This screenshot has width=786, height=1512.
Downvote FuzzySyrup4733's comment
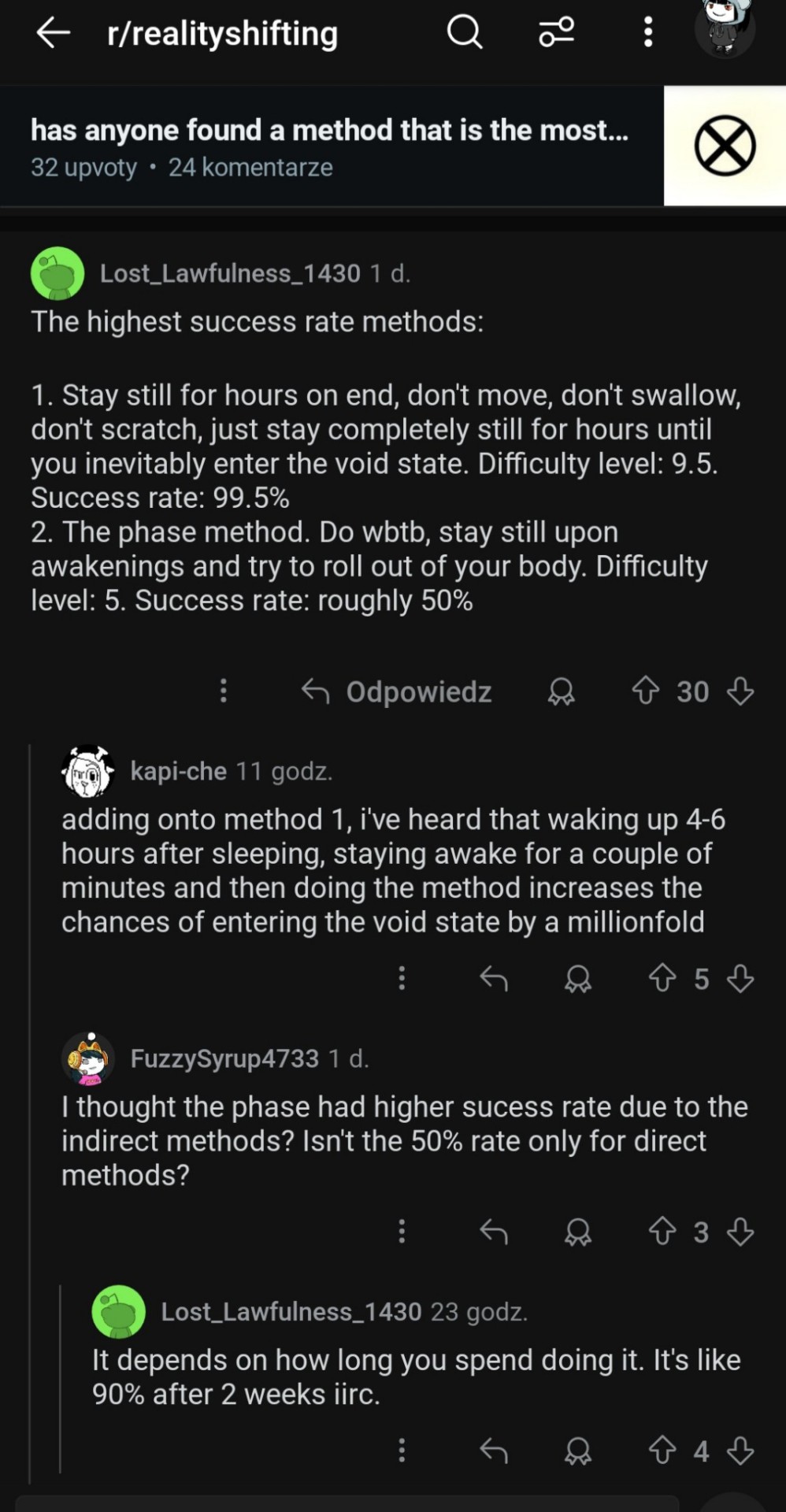tap(740, 1232)
